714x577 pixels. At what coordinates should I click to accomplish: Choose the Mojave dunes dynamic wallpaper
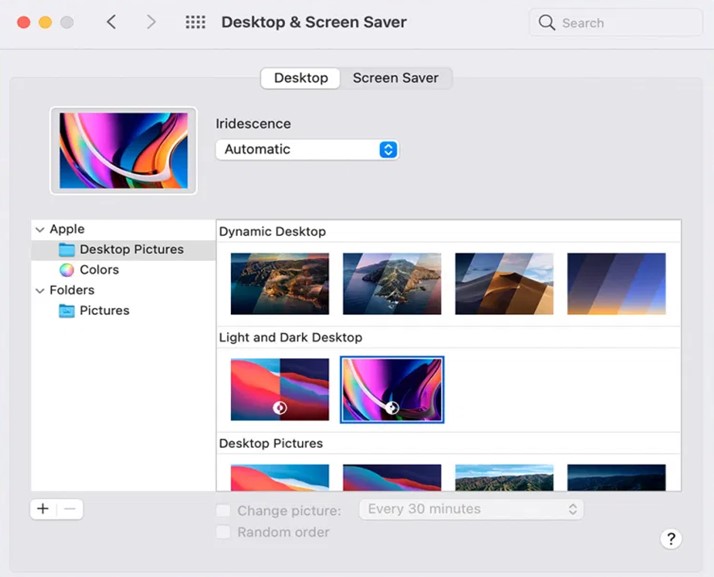tap(504, 284)
